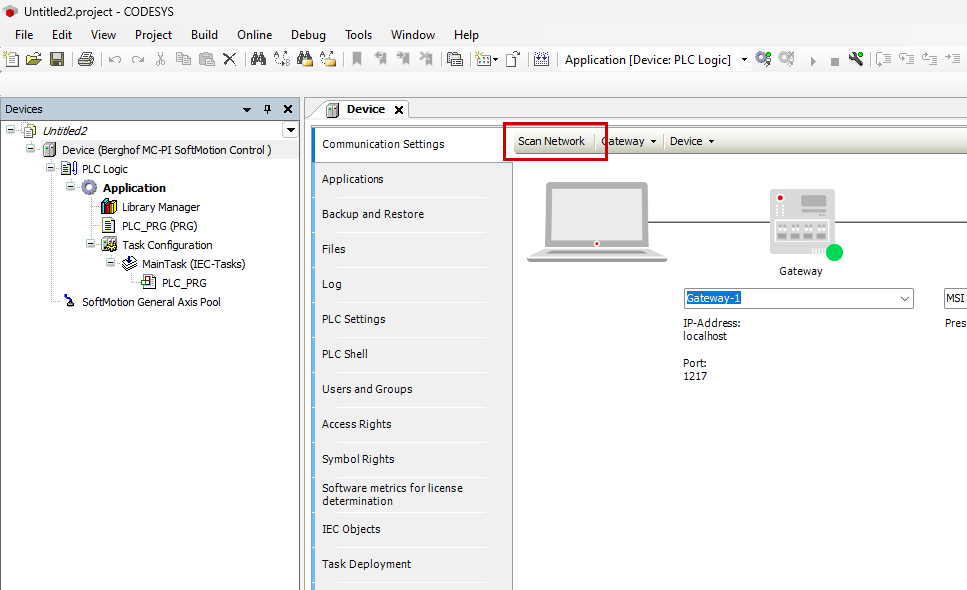Image resolution: width=967 pixels, height=590 pixels.
Task: Click the debug wrench icon
Action: tap(856, 59)
